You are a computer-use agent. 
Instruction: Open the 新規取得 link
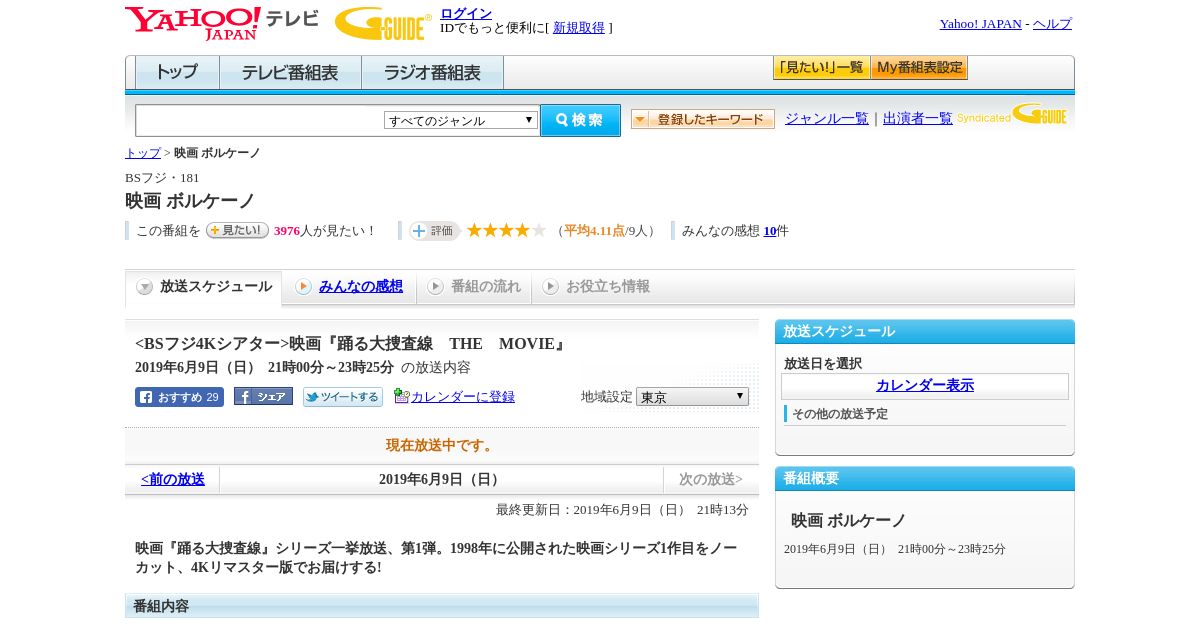click(579, 28)
